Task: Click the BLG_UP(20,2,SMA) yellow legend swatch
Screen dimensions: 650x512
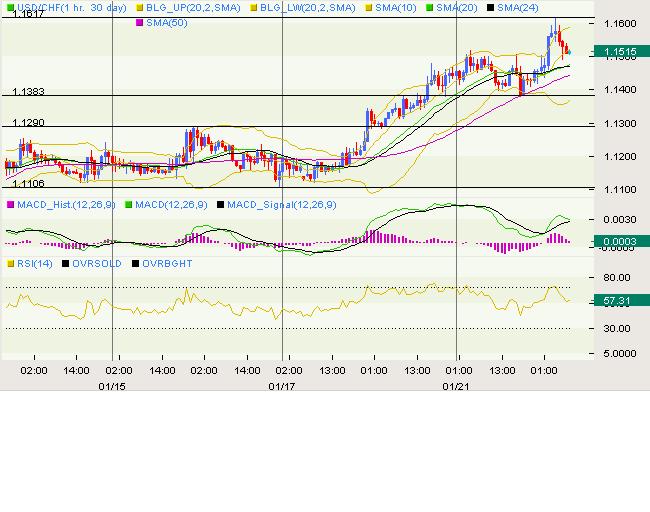Action: 140,8
